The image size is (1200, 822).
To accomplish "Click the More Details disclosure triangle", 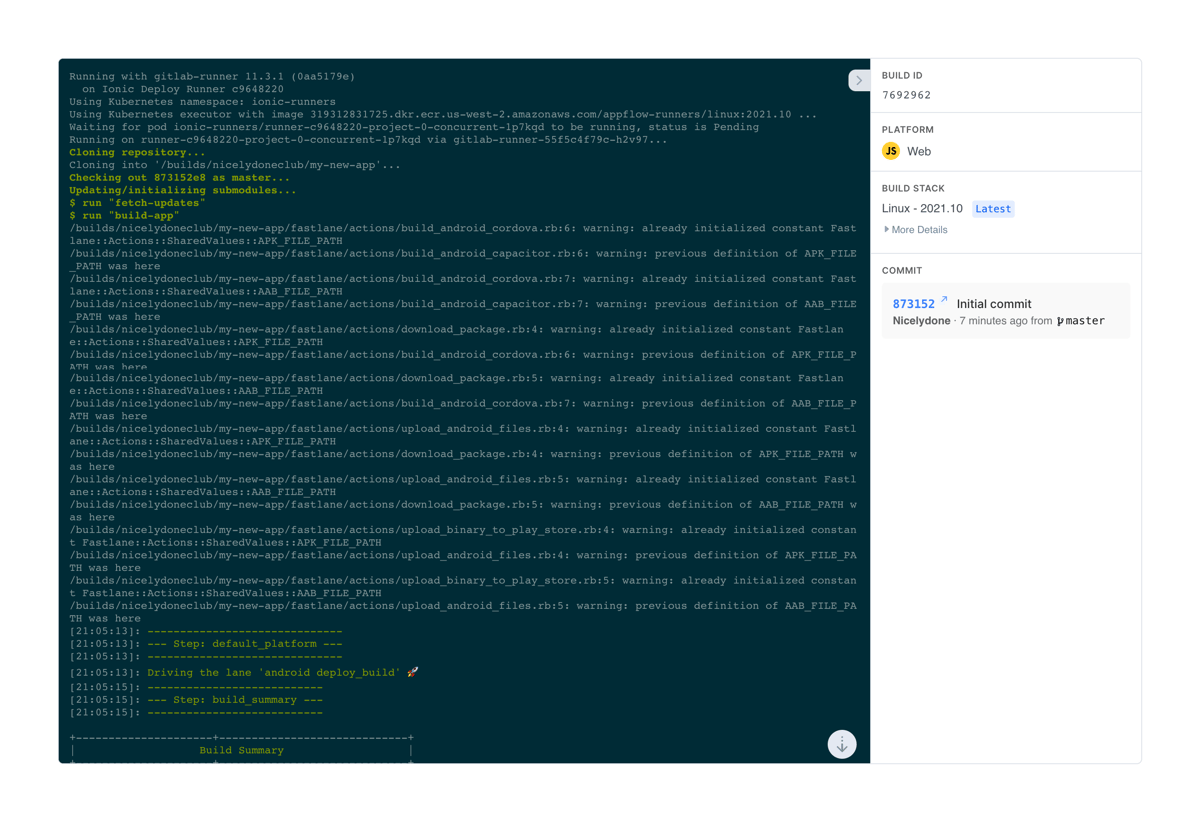I will point(885,229).
